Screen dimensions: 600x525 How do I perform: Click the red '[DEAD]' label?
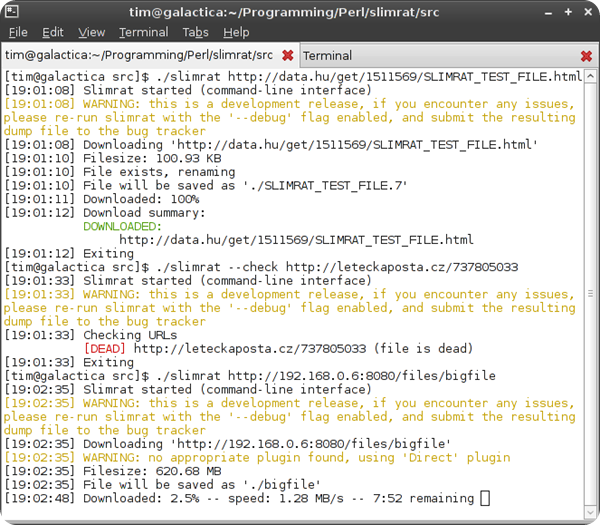tap(104, 349)
